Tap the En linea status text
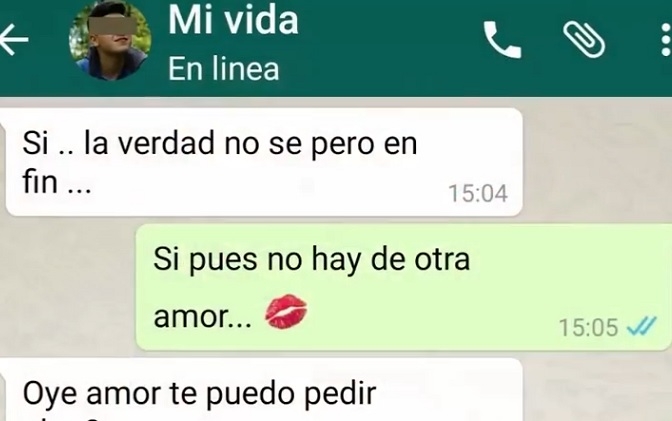 coord(223,69)
